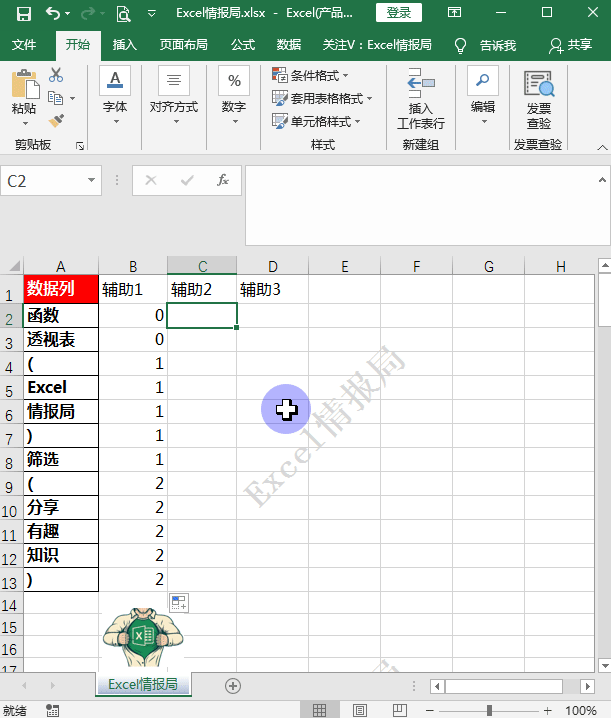Screen dimensions: 611x718
Task: Switch to Page Break Preview view
Action: tap(399, 710)
